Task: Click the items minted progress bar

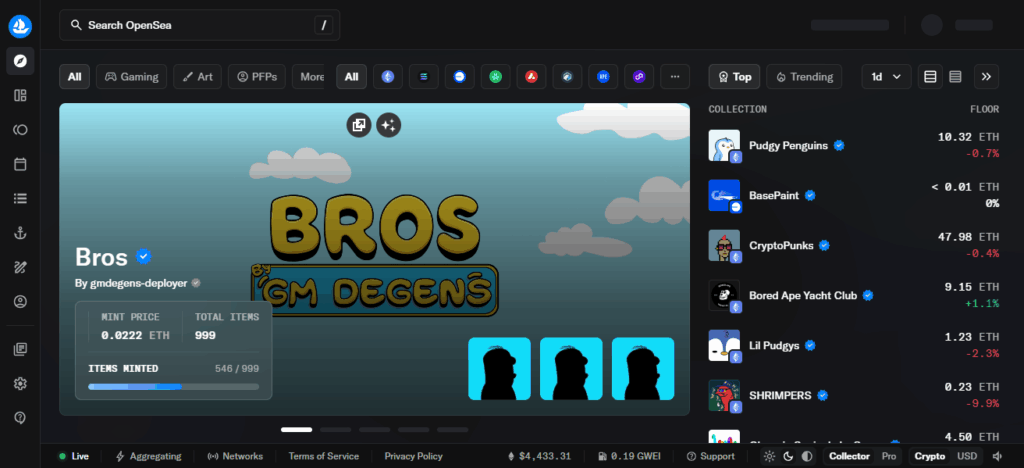Action: click(x=174, y=386)
